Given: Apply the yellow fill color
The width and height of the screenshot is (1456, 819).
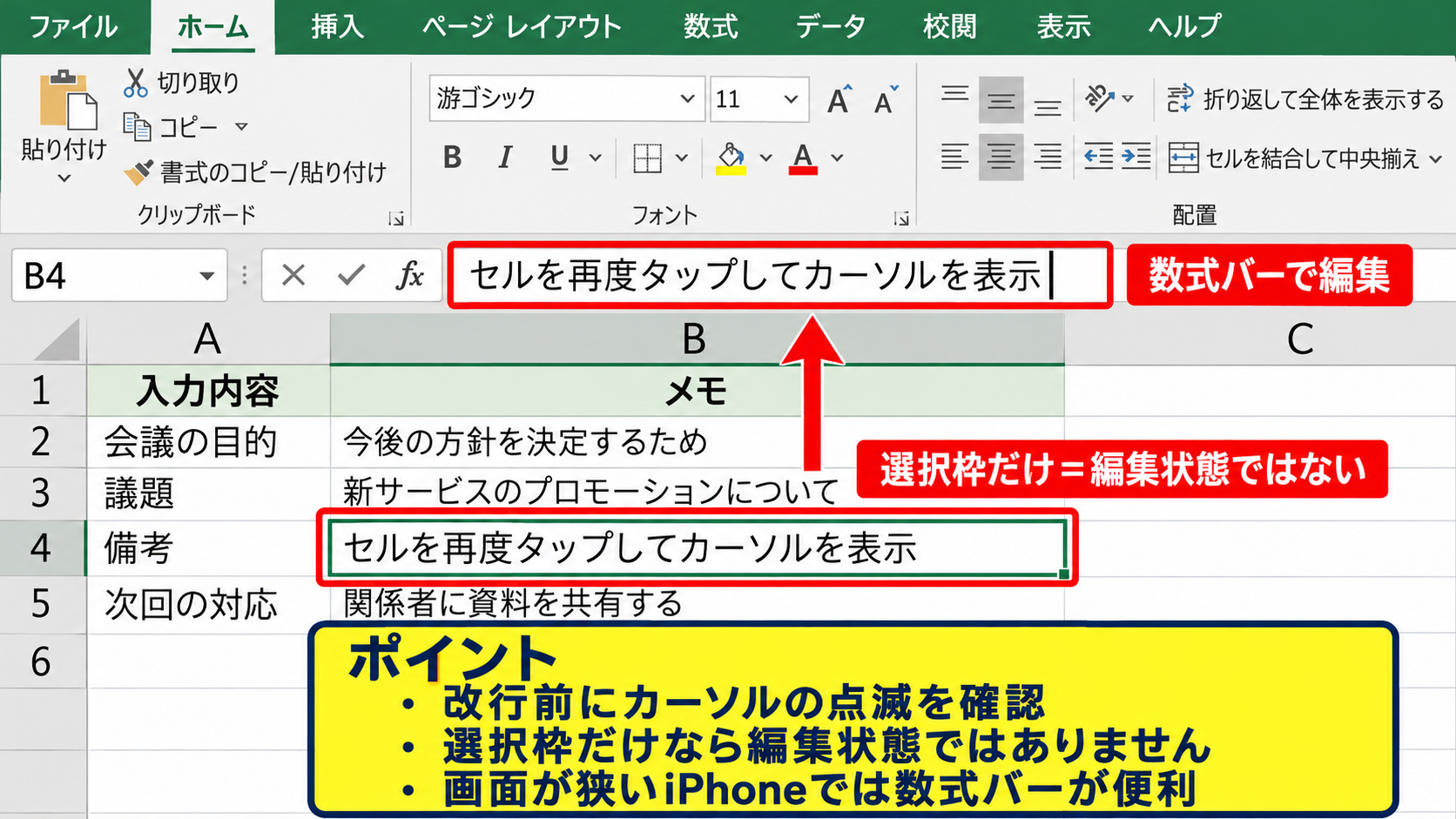Looking at the screenshot, I should tap(731, 158).
